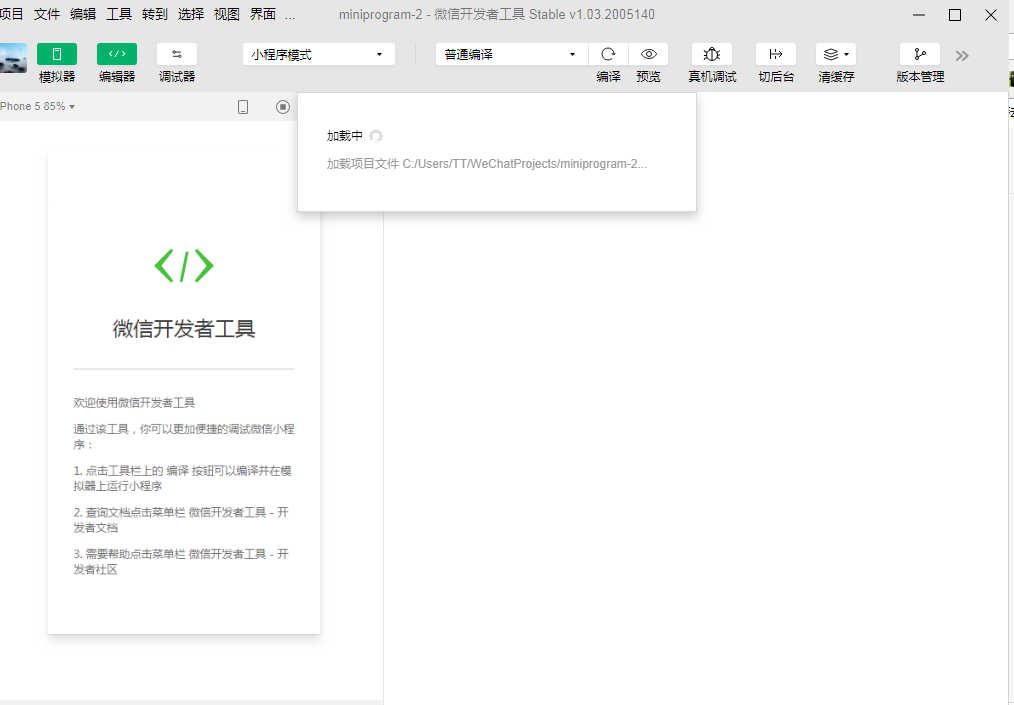Image resolution: width=1014 pixels, height=705 pixels.
Task: Open 版本管理 version control branch icon
Action: pyautogui.click(x=920, y=54)
